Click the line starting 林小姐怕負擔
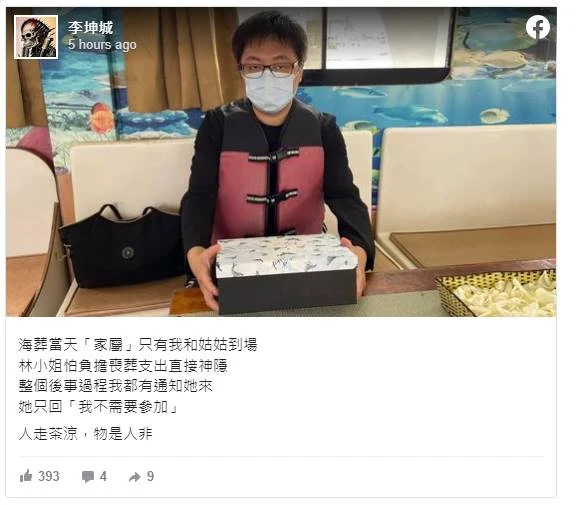 (x=123, y=365)
